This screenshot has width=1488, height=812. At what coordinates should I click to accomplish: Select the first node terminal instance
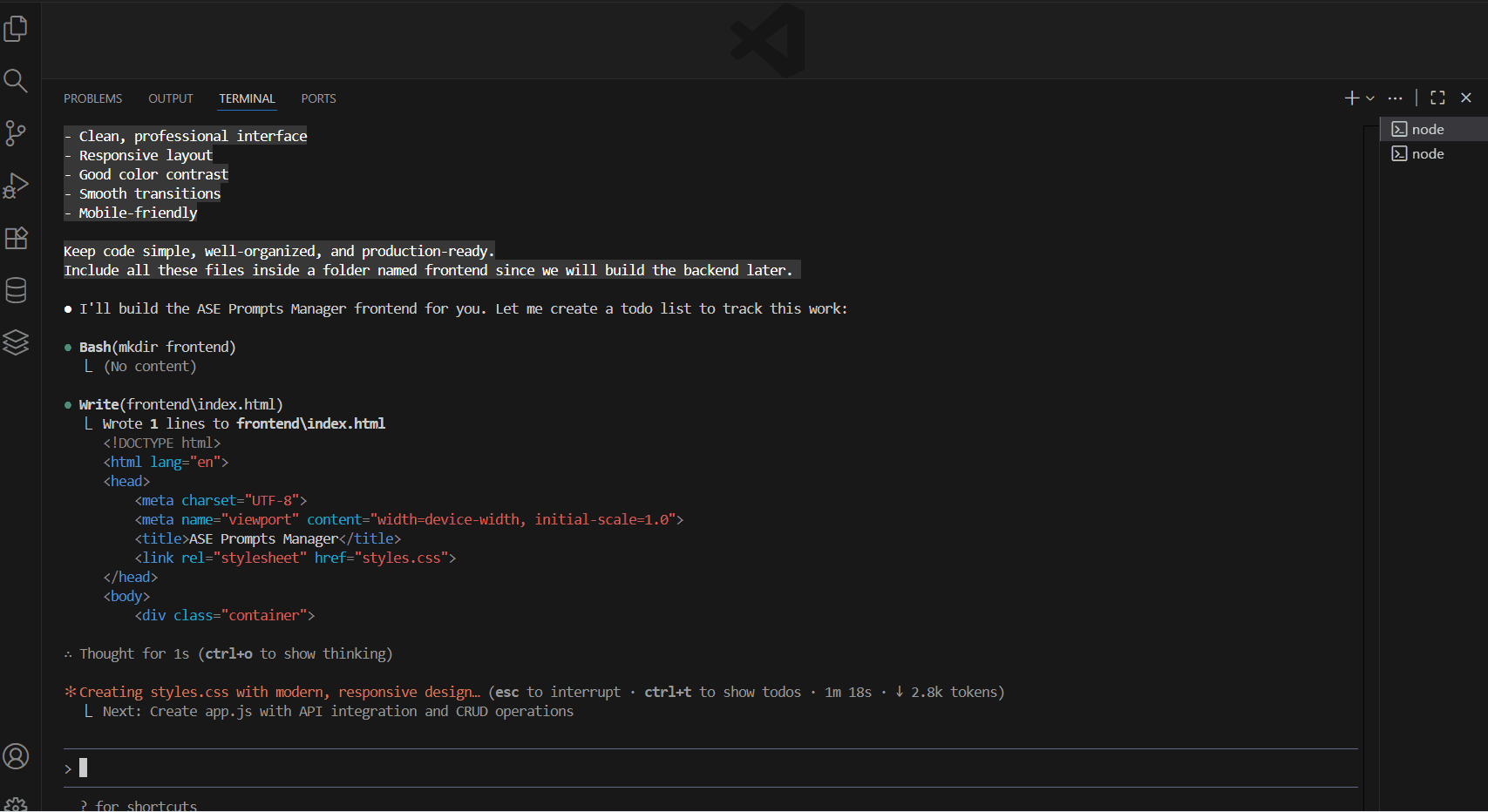click(1427, 129)
